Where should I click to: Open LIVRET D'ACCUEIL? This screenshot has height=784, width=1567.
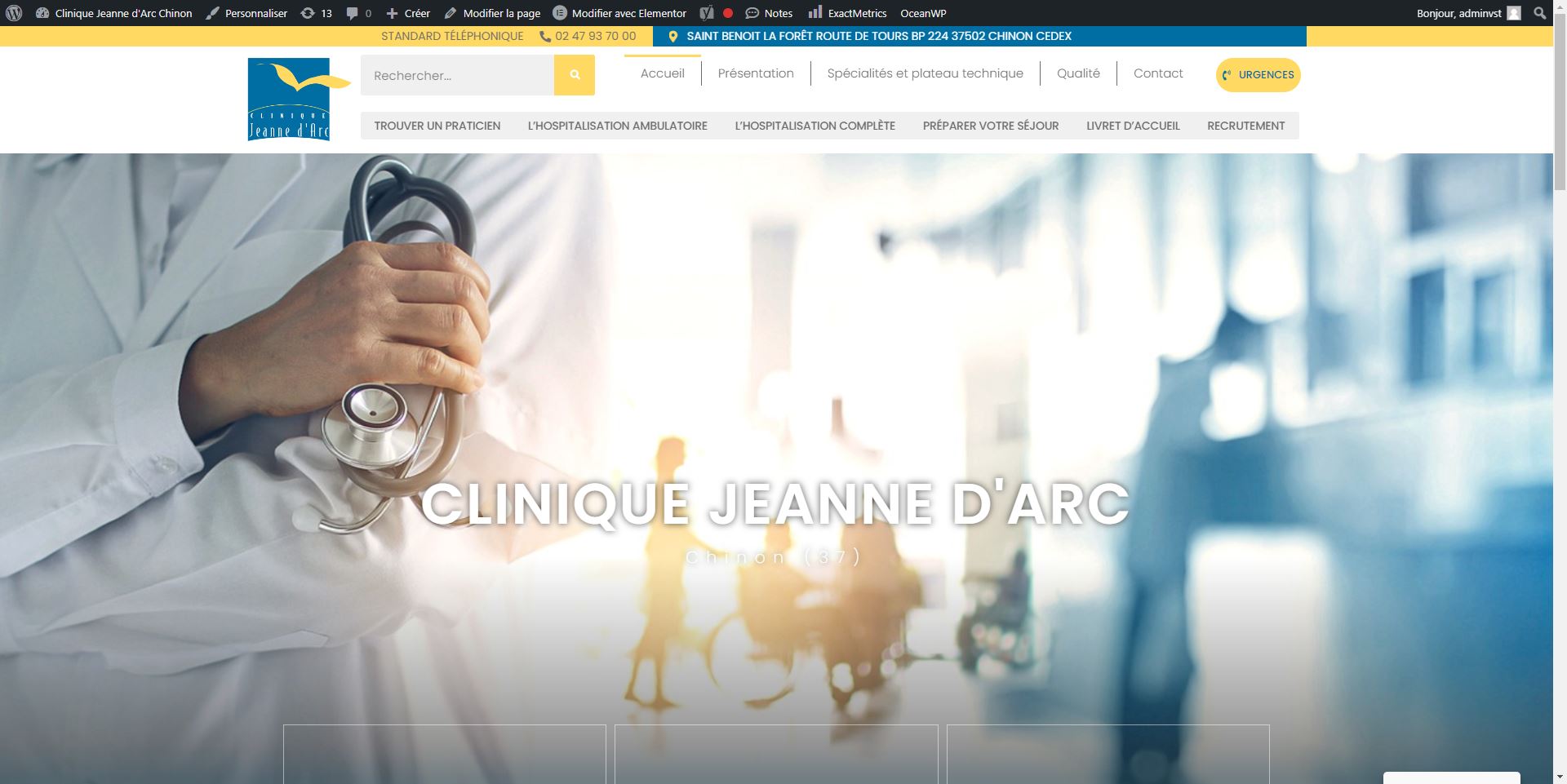[x=1133, y=126]
